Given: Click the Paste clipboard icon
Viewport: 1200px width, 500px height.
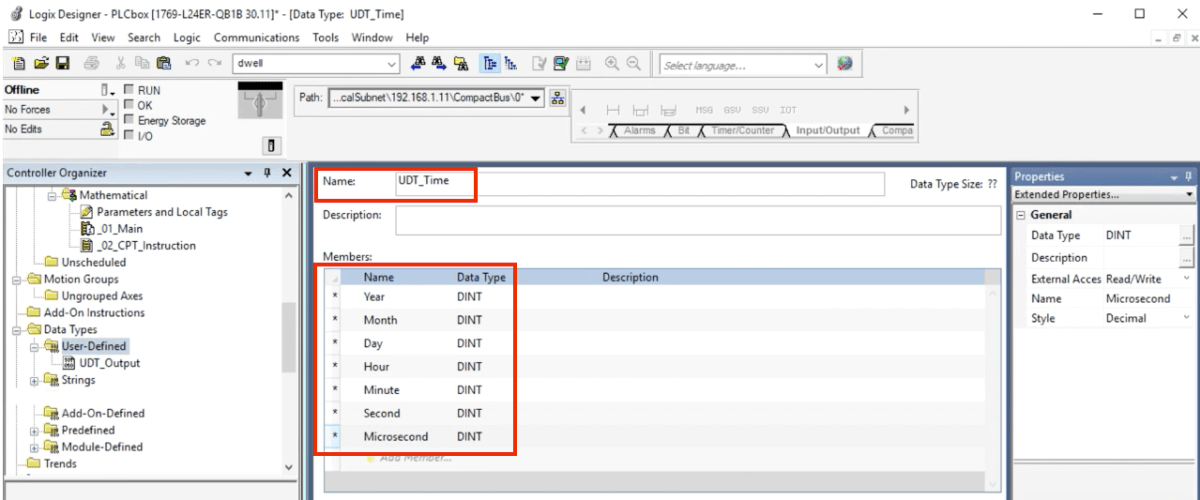Looking at the screenshot, I should pos(164,64).
